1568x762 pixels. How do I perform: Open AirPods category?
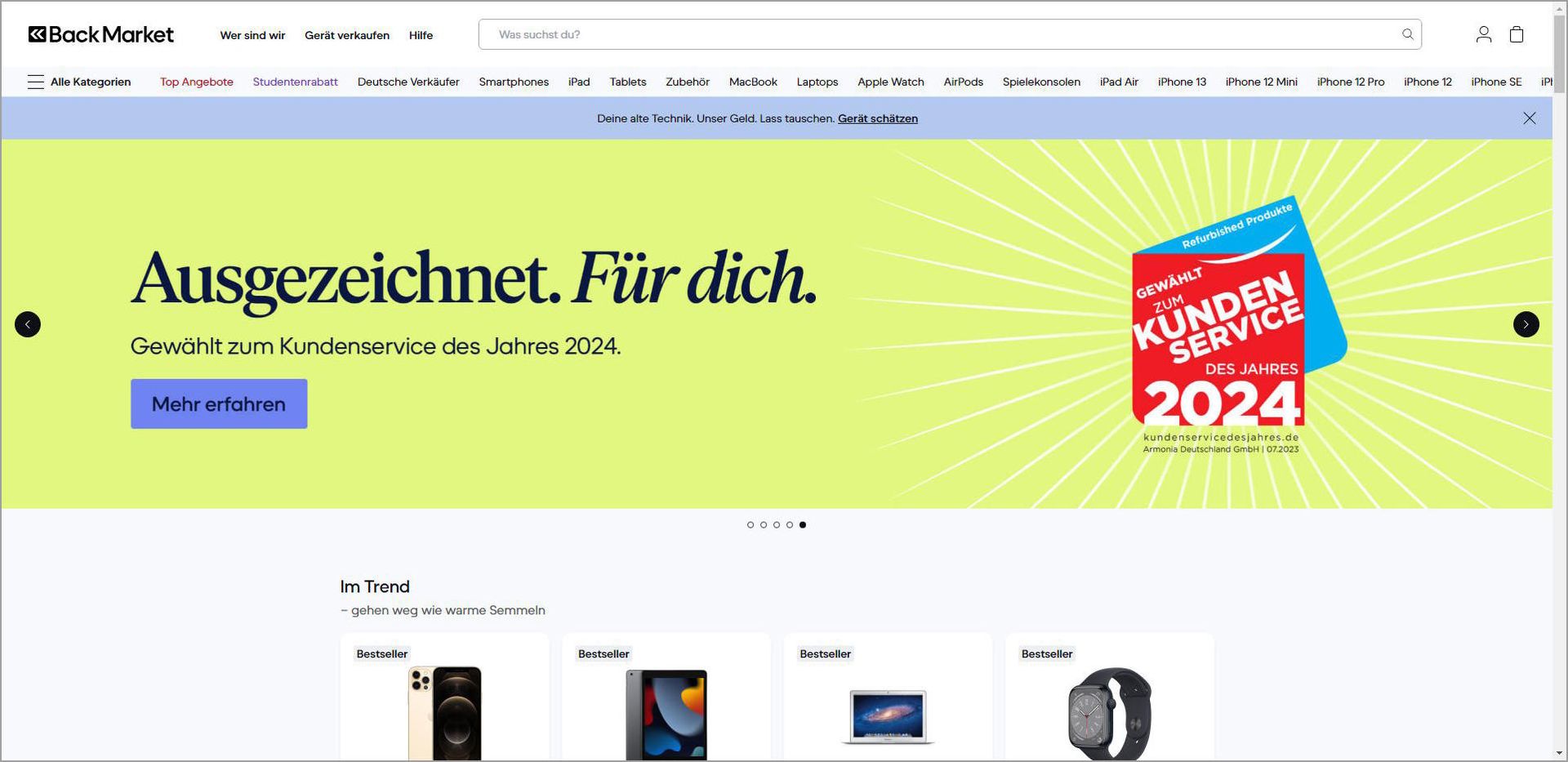964,82
